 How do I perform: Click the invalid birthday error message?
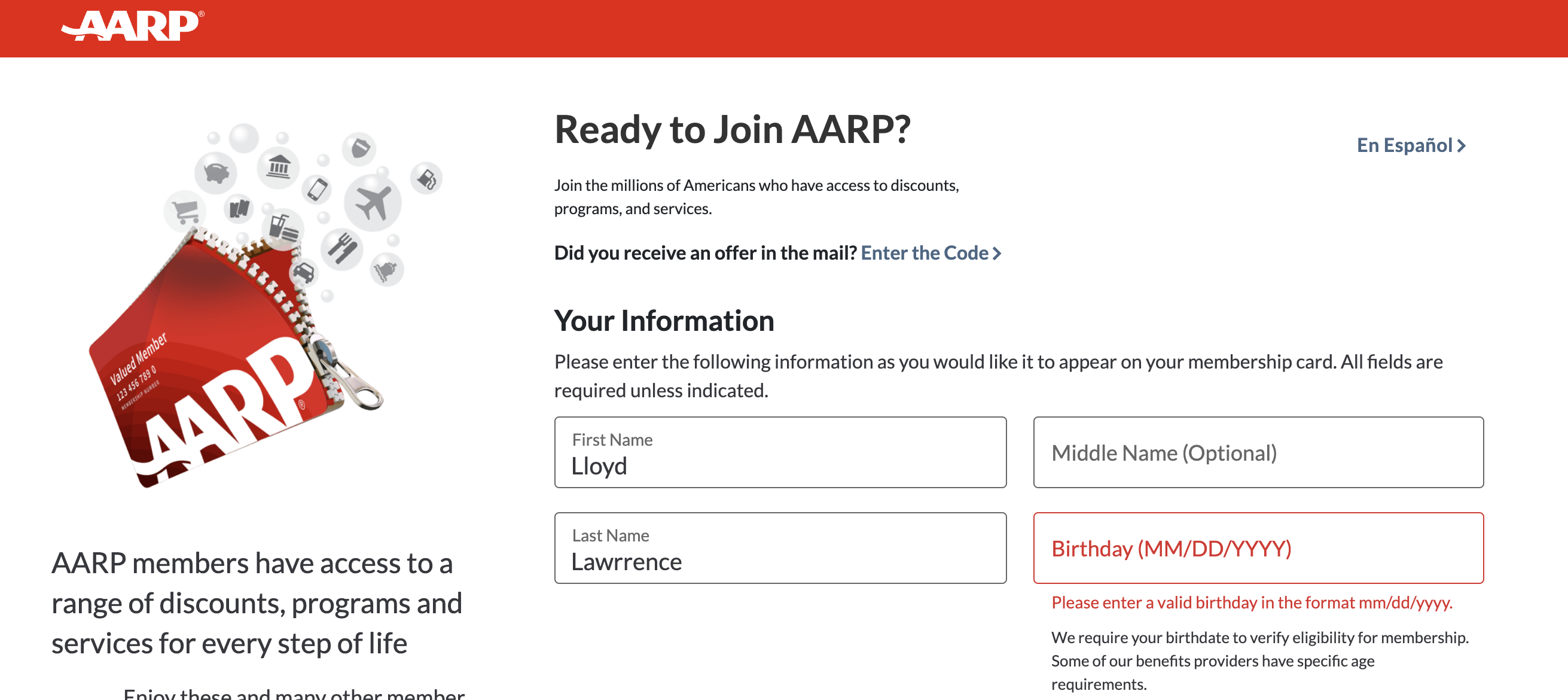click(1252, 602)
